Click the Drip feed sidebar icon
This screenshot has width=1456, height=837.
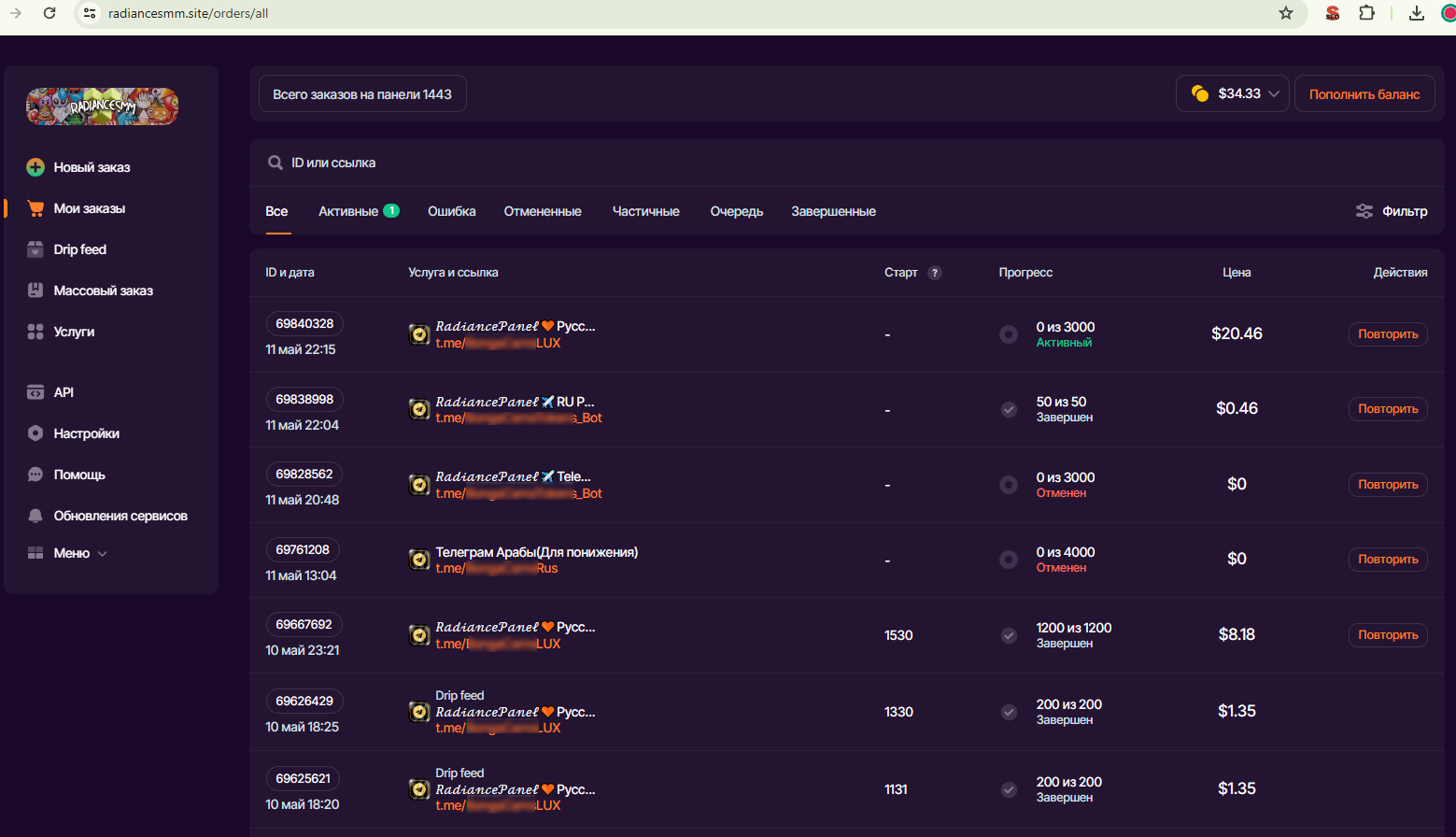pyautogui.click(x=35, y=249)
